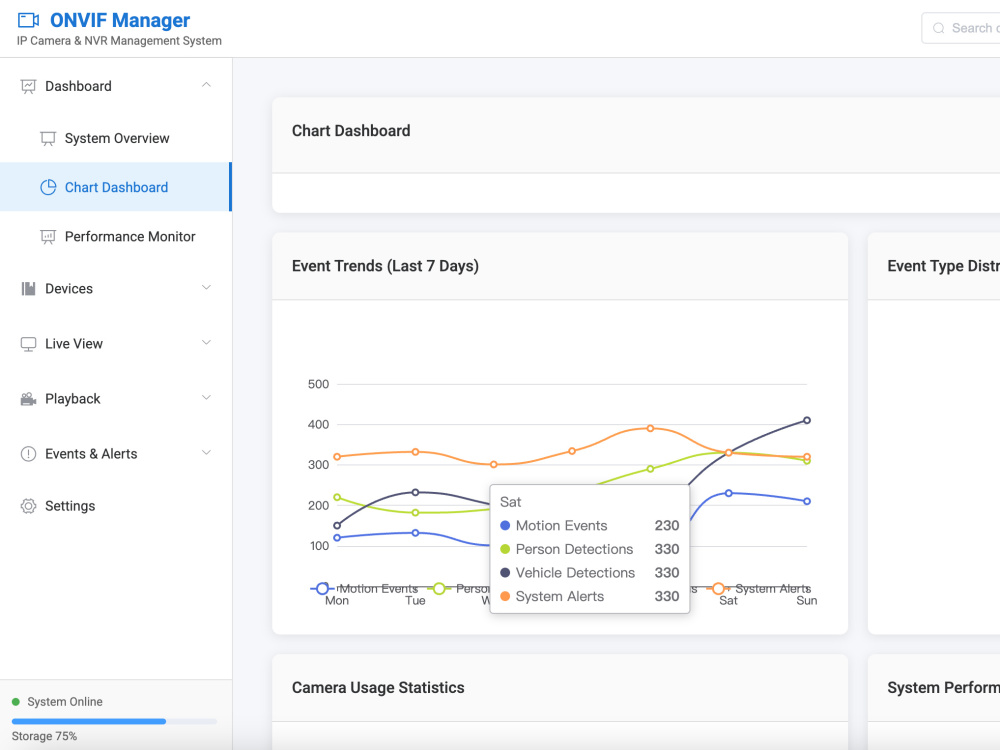Click the Motion Events point on Sun
The width and height of the screenshot is (1000, 750).
point(807,501)
